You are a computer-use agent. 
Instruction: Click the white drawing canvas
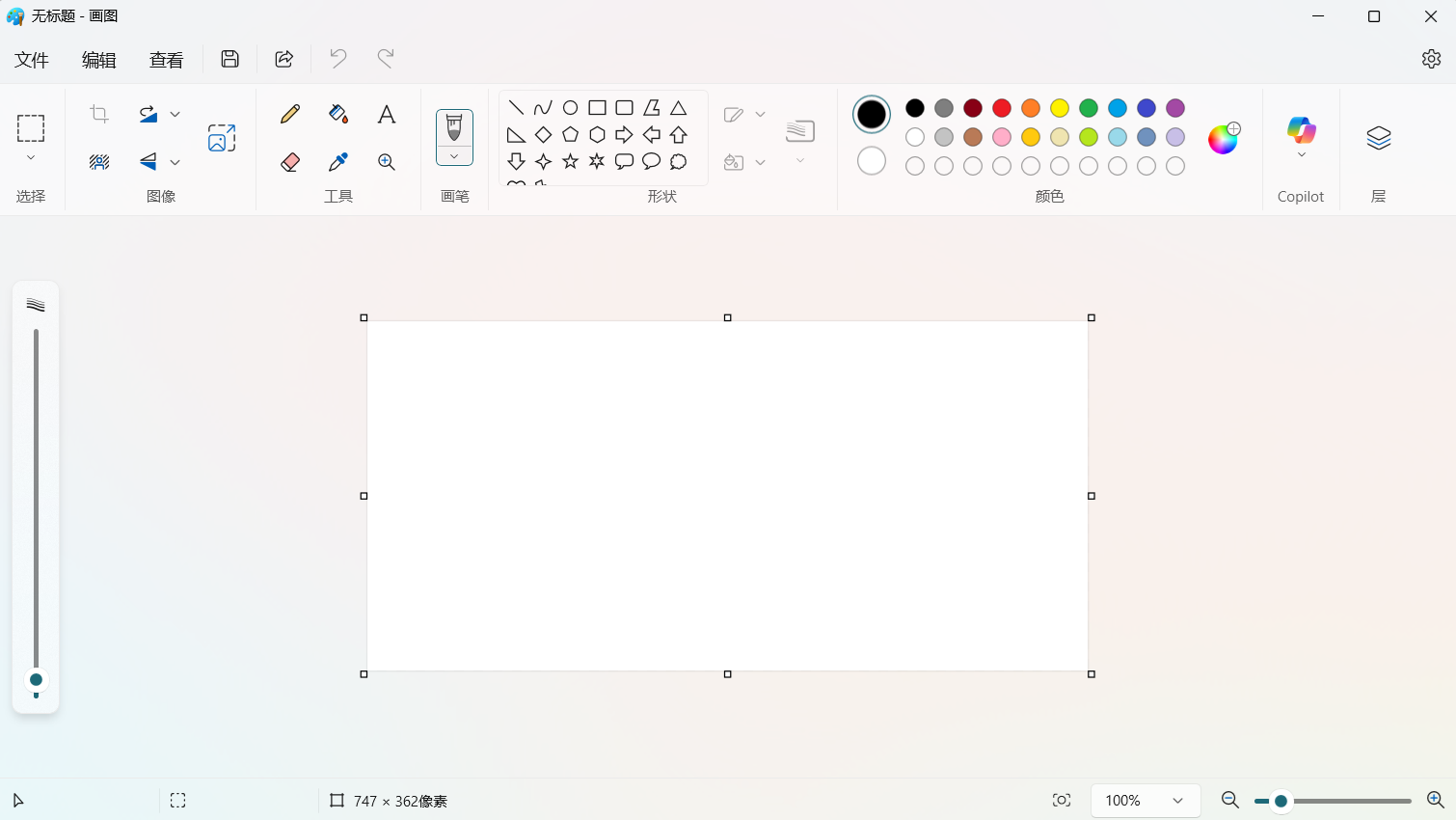click(x=728, y=496)
